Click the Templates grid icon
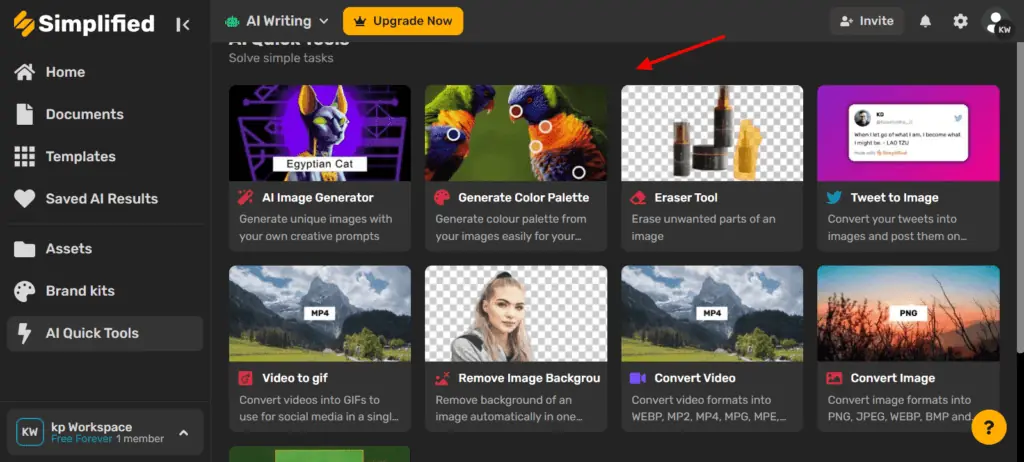The width and height of the screenshot is (1024, 462). 25,157
